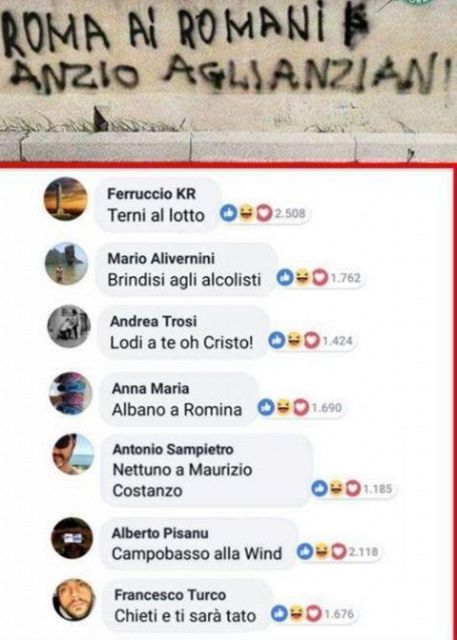Open Mario Alivernini's avatar
This screenshot has width=457, height=640.
click(67, 263)
